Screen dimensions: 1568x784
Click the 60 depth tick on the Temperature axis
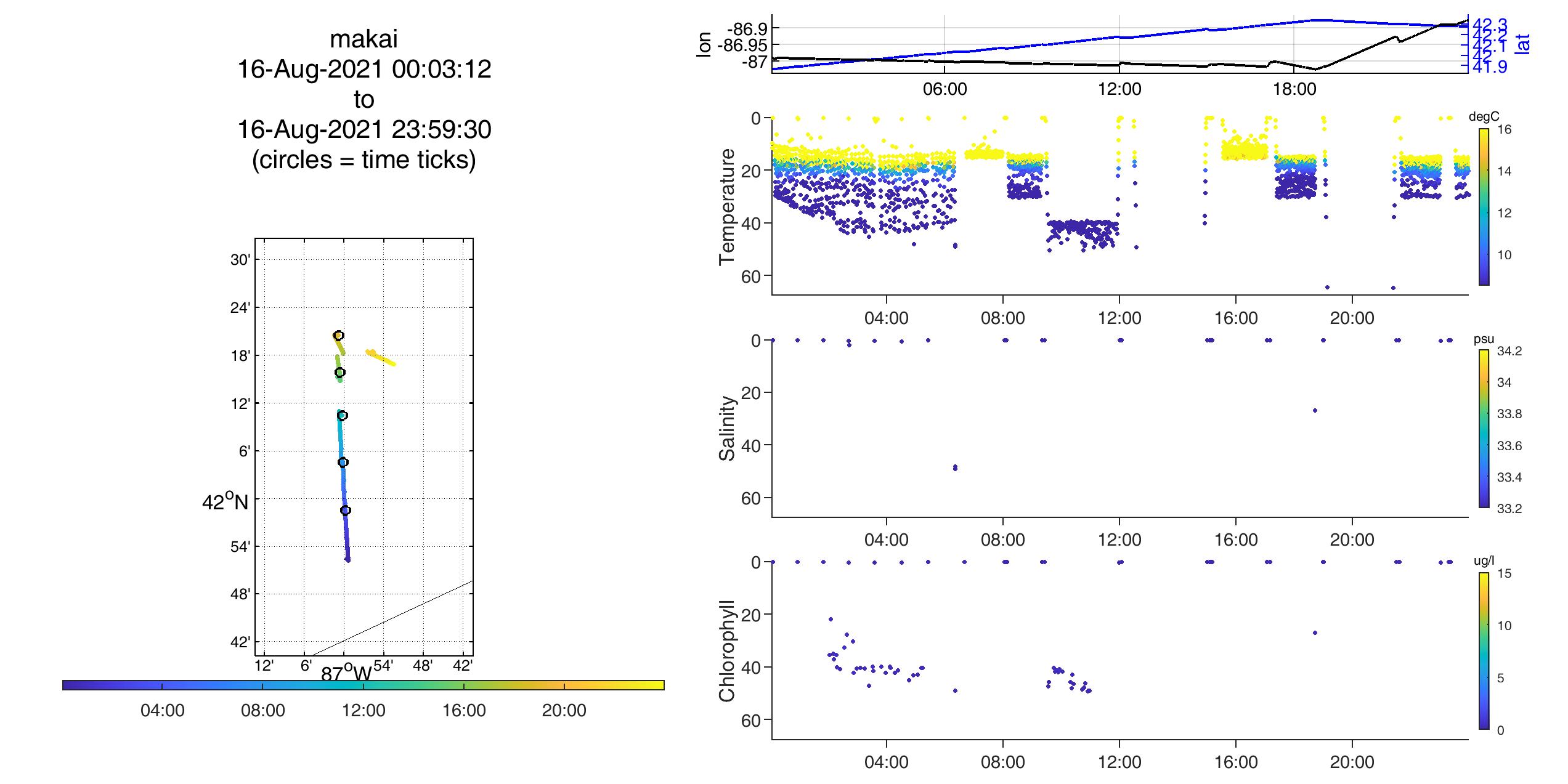pos(752,276)
